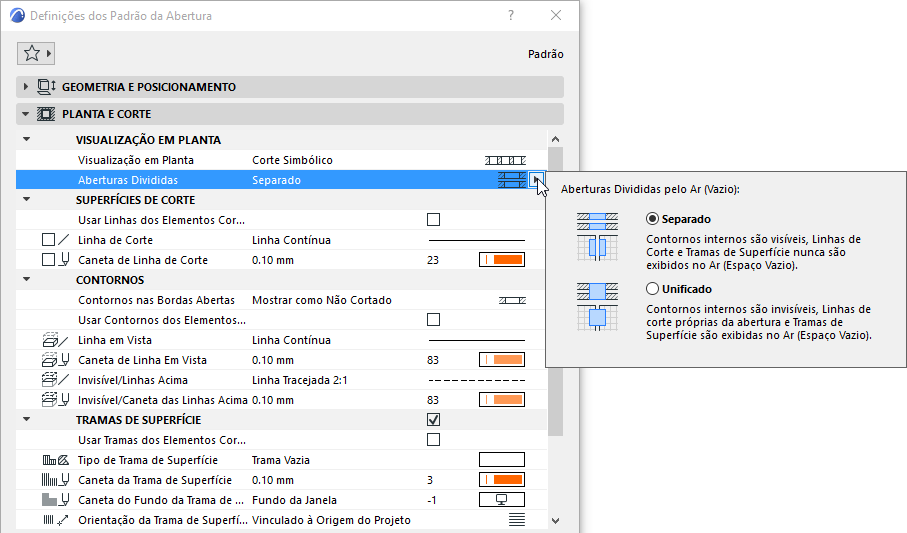Open the Mostrar como Não Cortado dropdown
The width and height of the screenshot is (907, 533).
322,300
